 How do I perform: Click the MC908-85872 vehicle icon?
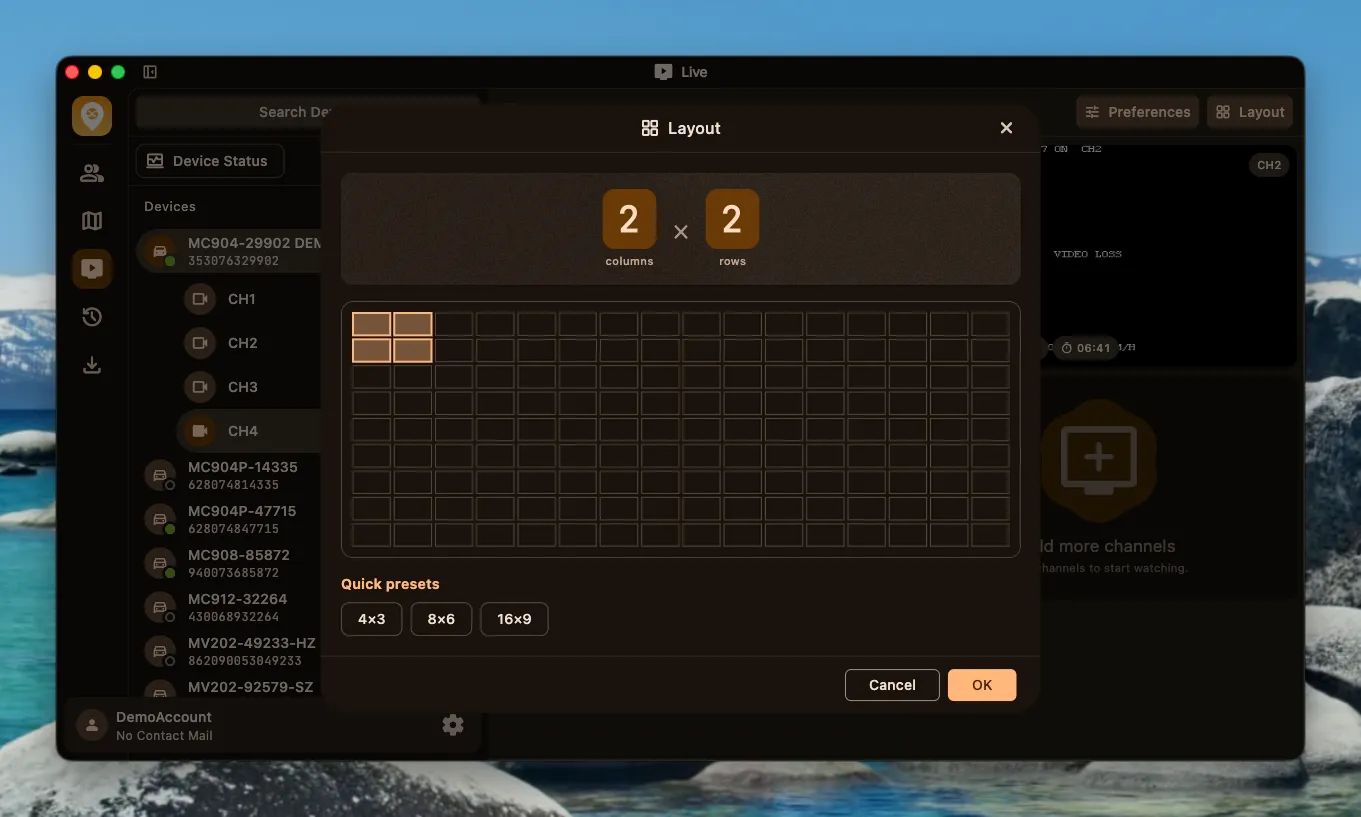click(160, 563)
